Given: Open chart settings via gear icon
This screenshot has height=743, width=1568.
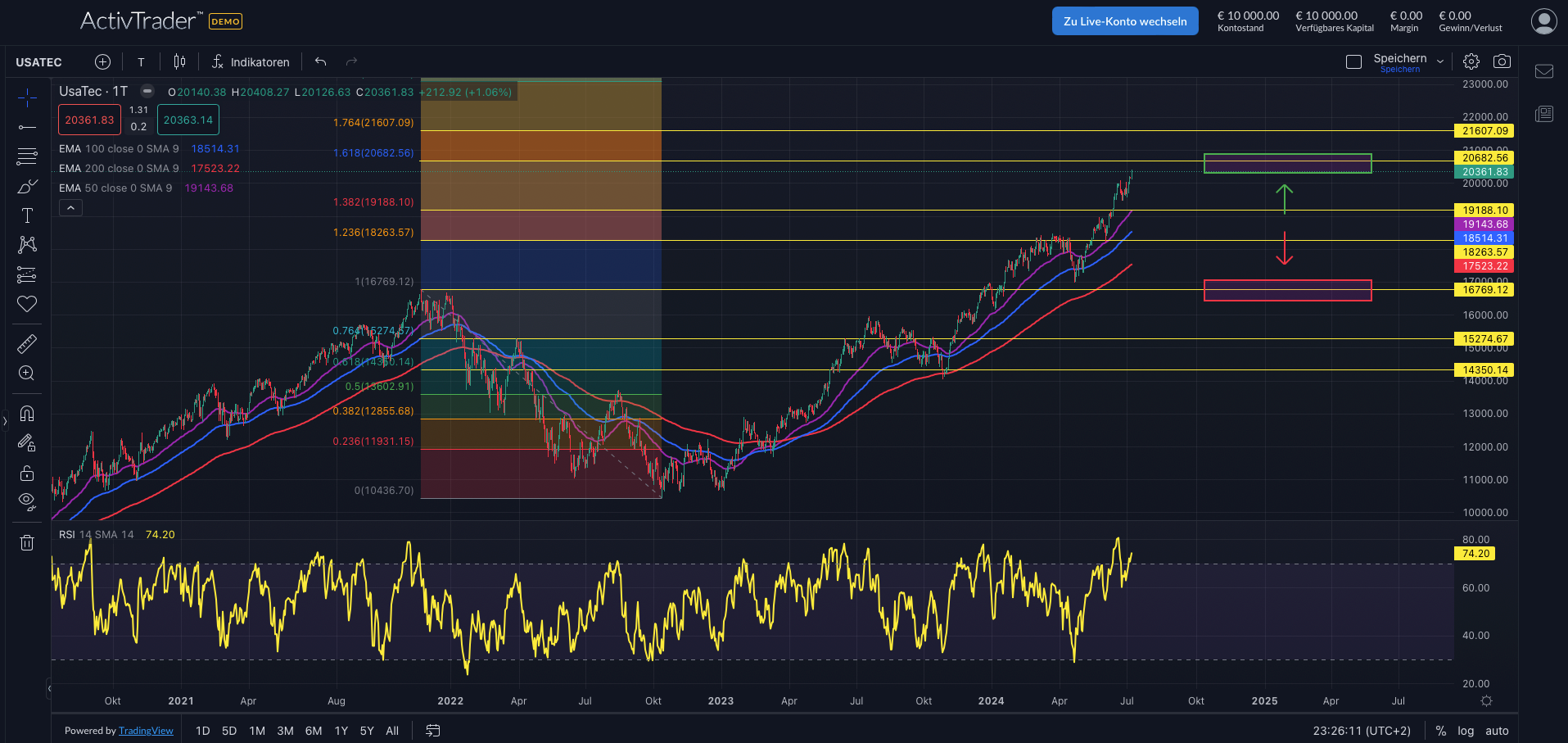Looking at the screenshot, I should tap(1471, 61).
